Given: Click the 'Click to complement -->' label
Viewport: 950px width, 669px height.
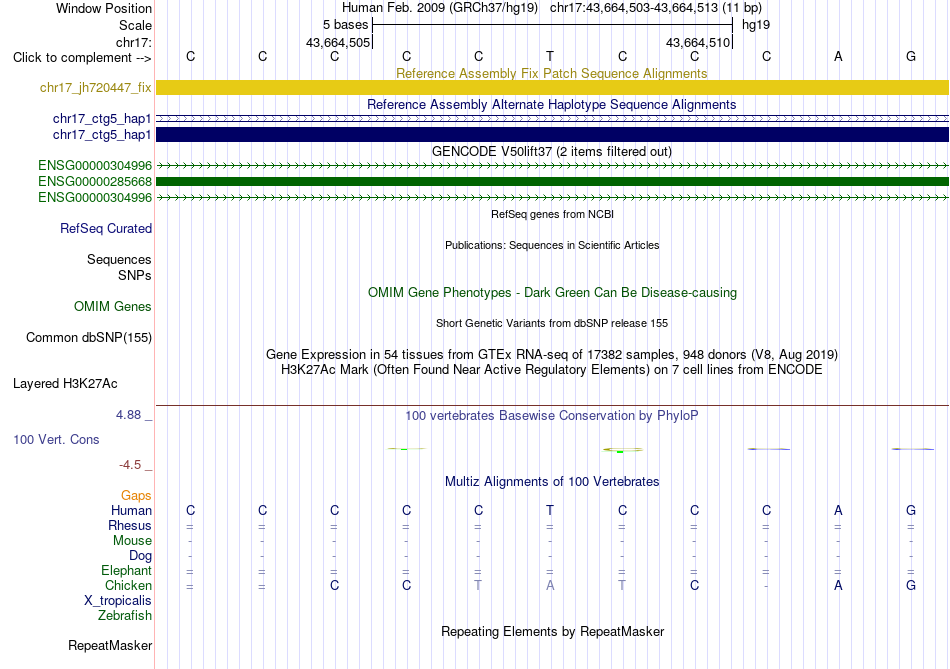Looking at the screenshot, I should click(82, 58).
